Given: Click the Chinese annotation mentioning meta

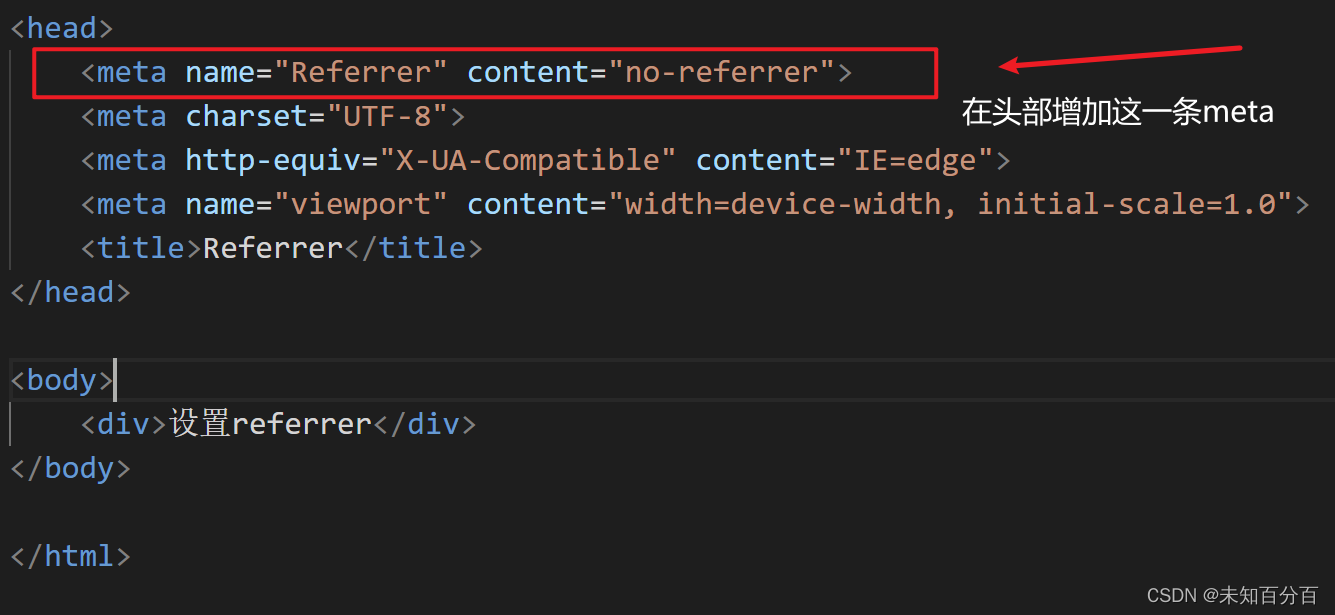Looking at the screenshot, I should (1117, 111).
